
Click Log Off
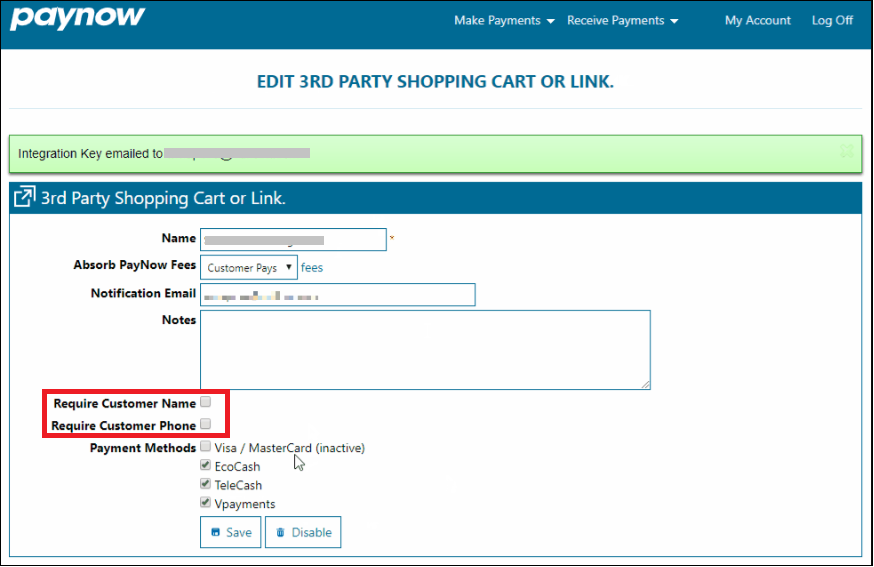coord(832,21)
